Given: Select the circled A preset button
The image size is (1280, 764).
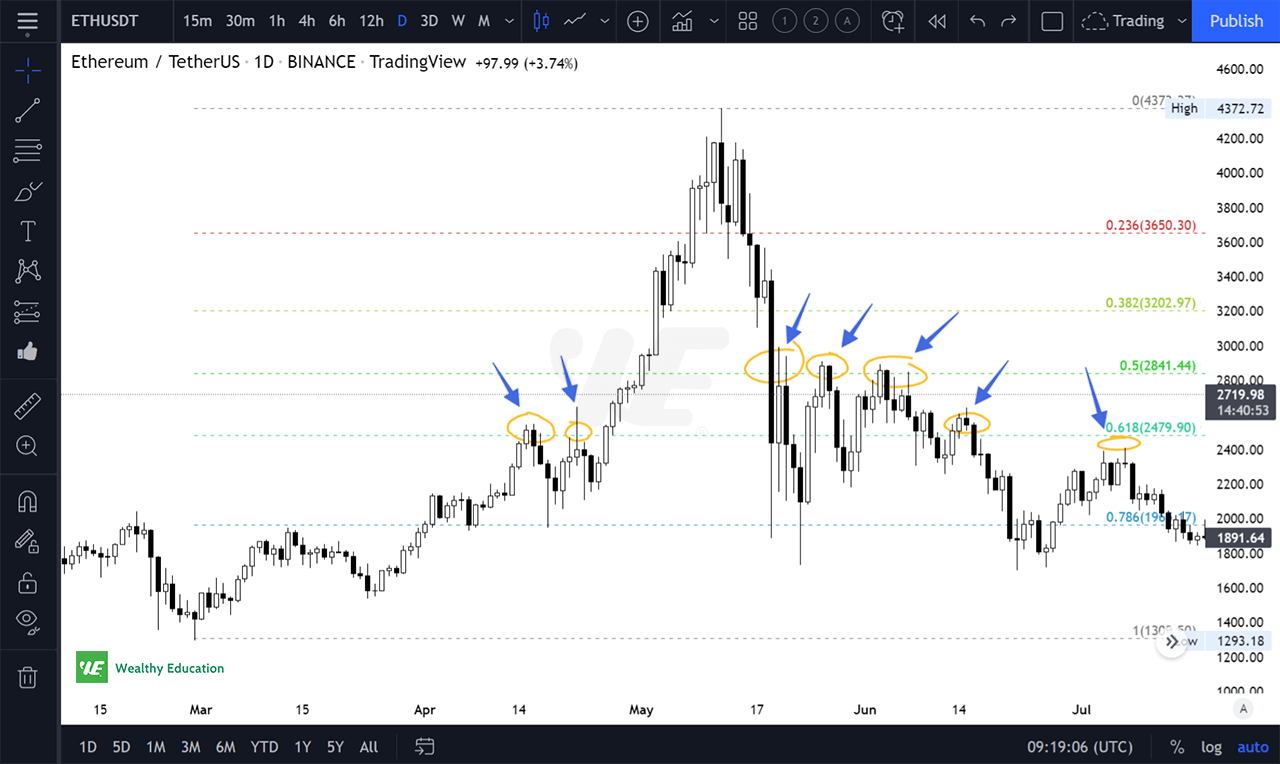Looking at the screenshot, I should coord(848,21).
